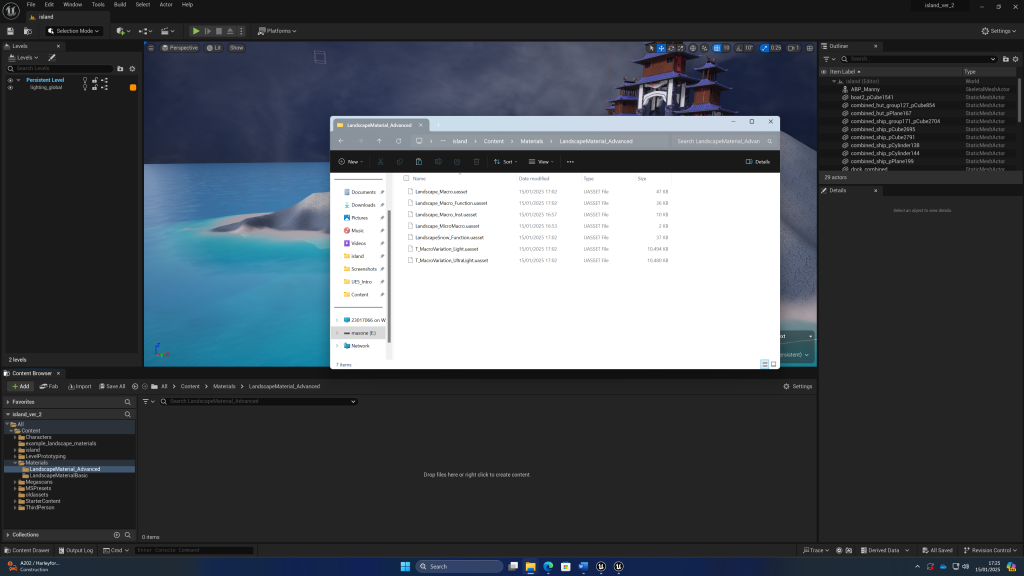Toggle the lock on lighting_global level

(x=95, y=88)
